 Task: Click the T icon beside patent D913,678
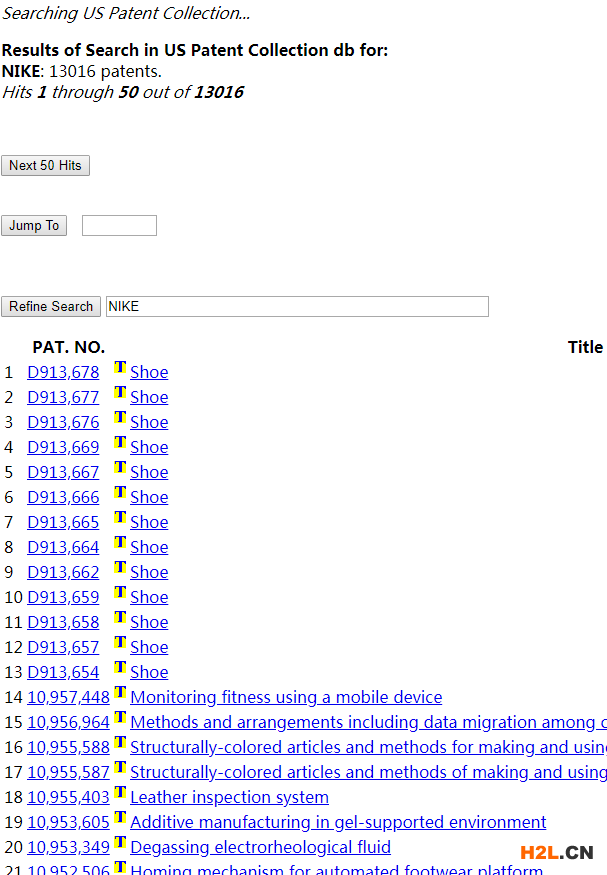(120, 367)
